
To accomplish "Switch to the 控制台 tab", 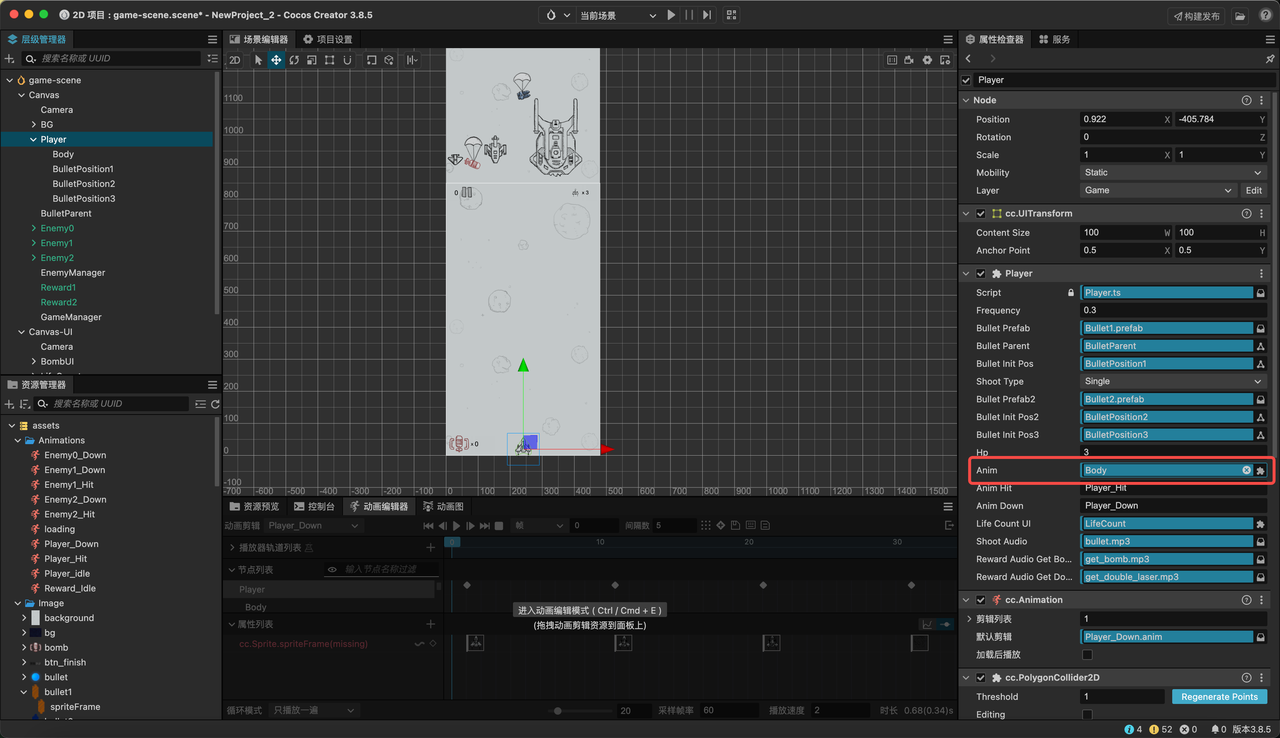I will point(313,506).
